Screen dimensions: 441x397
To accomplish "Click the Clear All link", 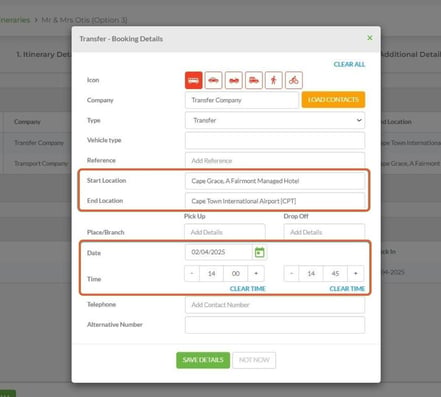I will [349, 64].
